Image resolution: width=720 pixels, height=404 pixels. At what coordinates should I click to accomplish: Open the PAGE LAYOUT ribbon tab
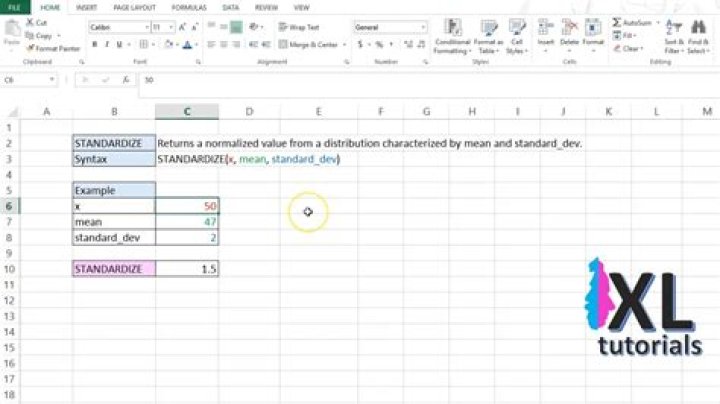(133, 7)
